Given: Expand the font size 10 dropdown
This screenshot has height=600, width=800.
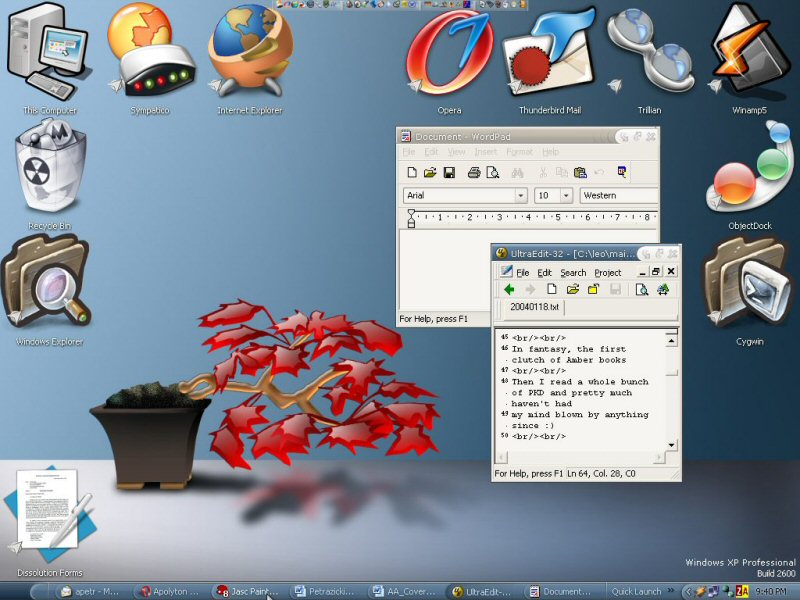Looking at the screenshot, I should tap(566, 196).
